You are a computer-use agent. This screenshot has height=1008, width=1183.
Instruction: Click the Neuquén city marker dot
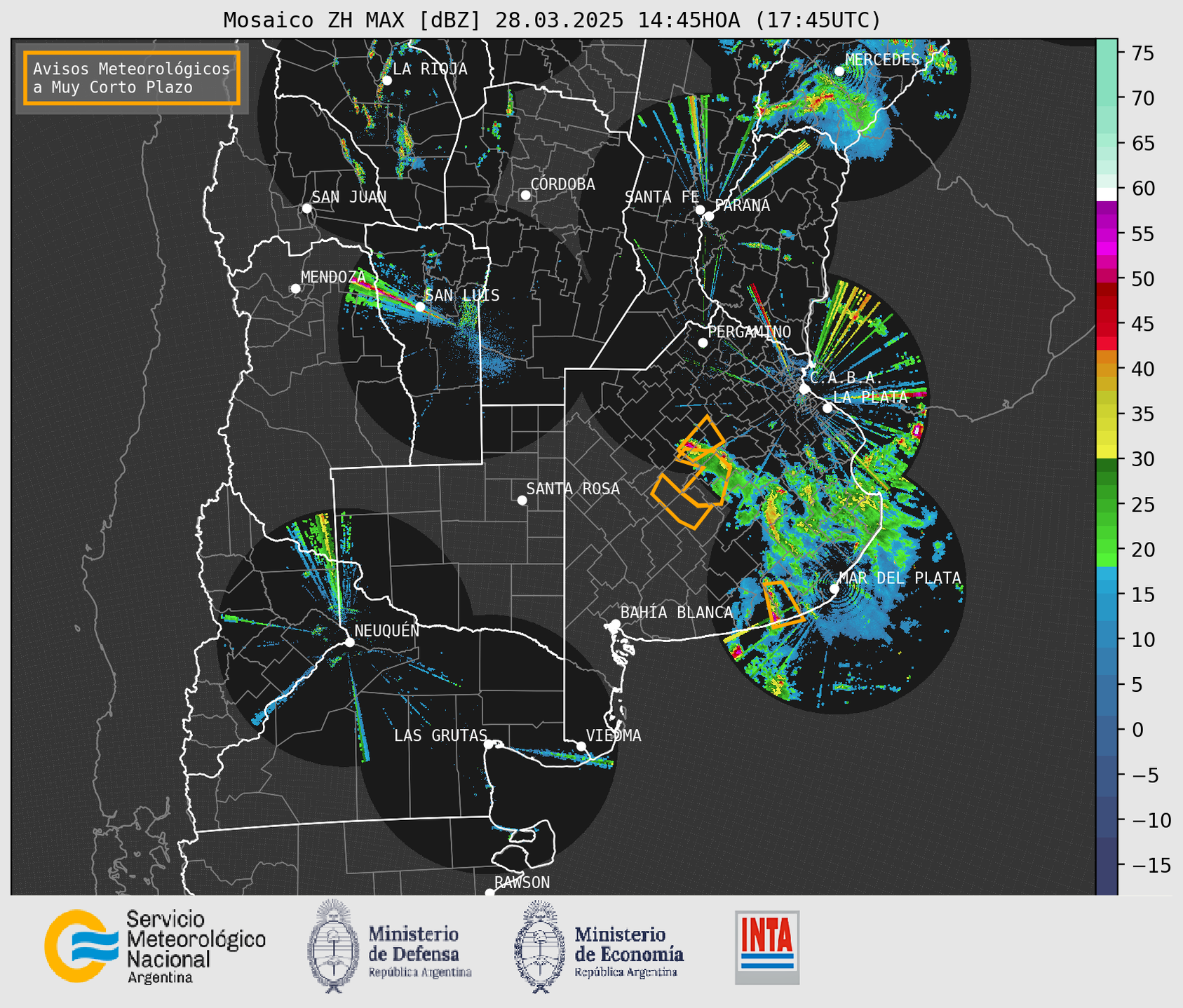349,642
